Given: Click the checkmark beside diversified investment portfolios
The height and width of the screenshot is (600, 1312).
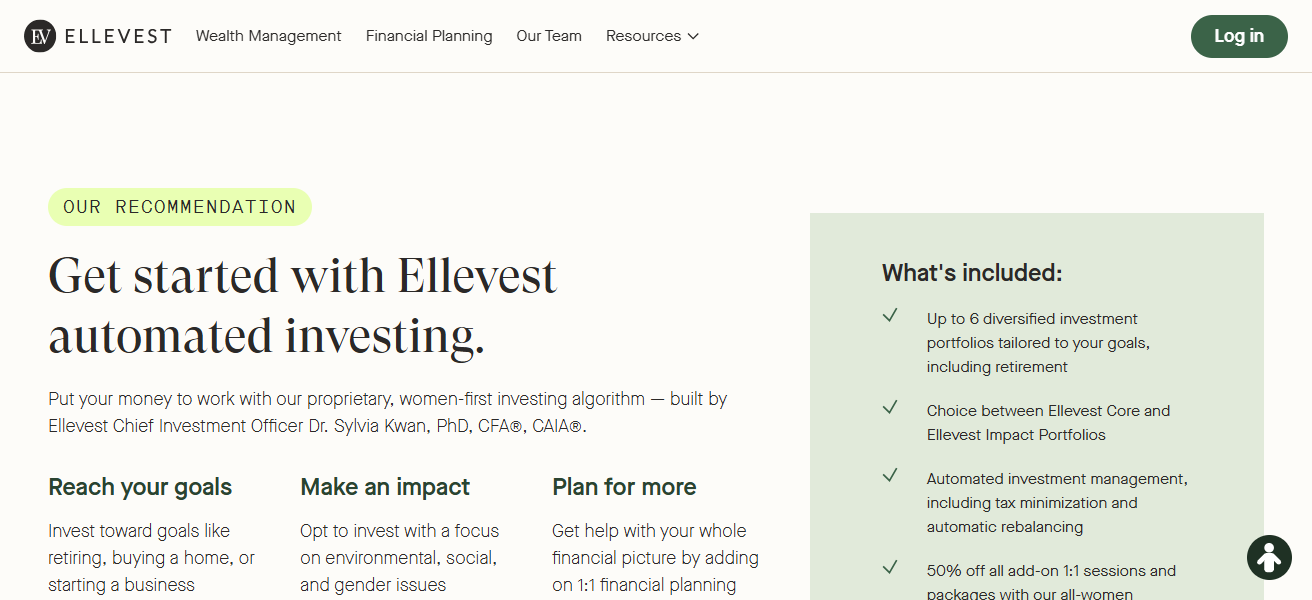Looking at the screenshot, I should 890,315.
